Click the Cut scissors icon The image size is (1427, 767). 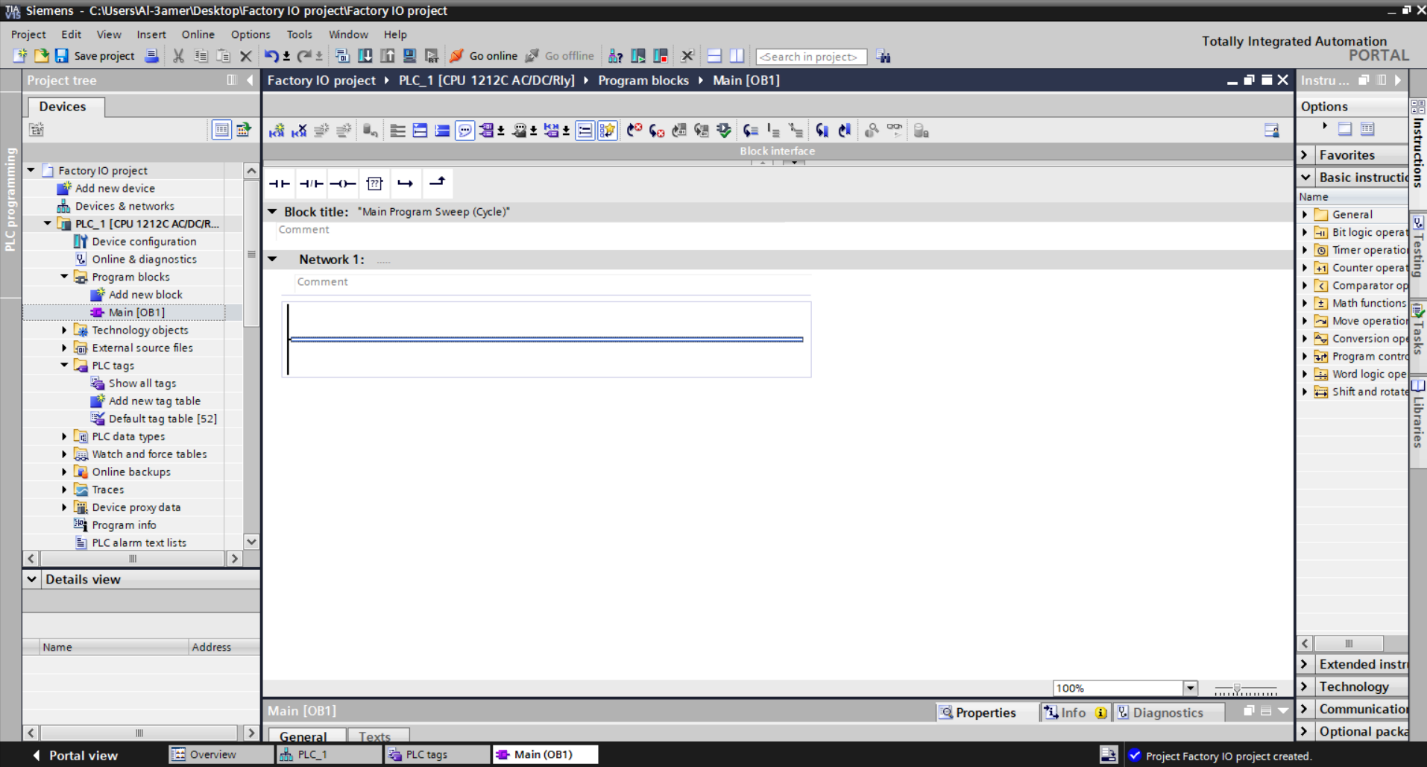click(x=179, y=56)
